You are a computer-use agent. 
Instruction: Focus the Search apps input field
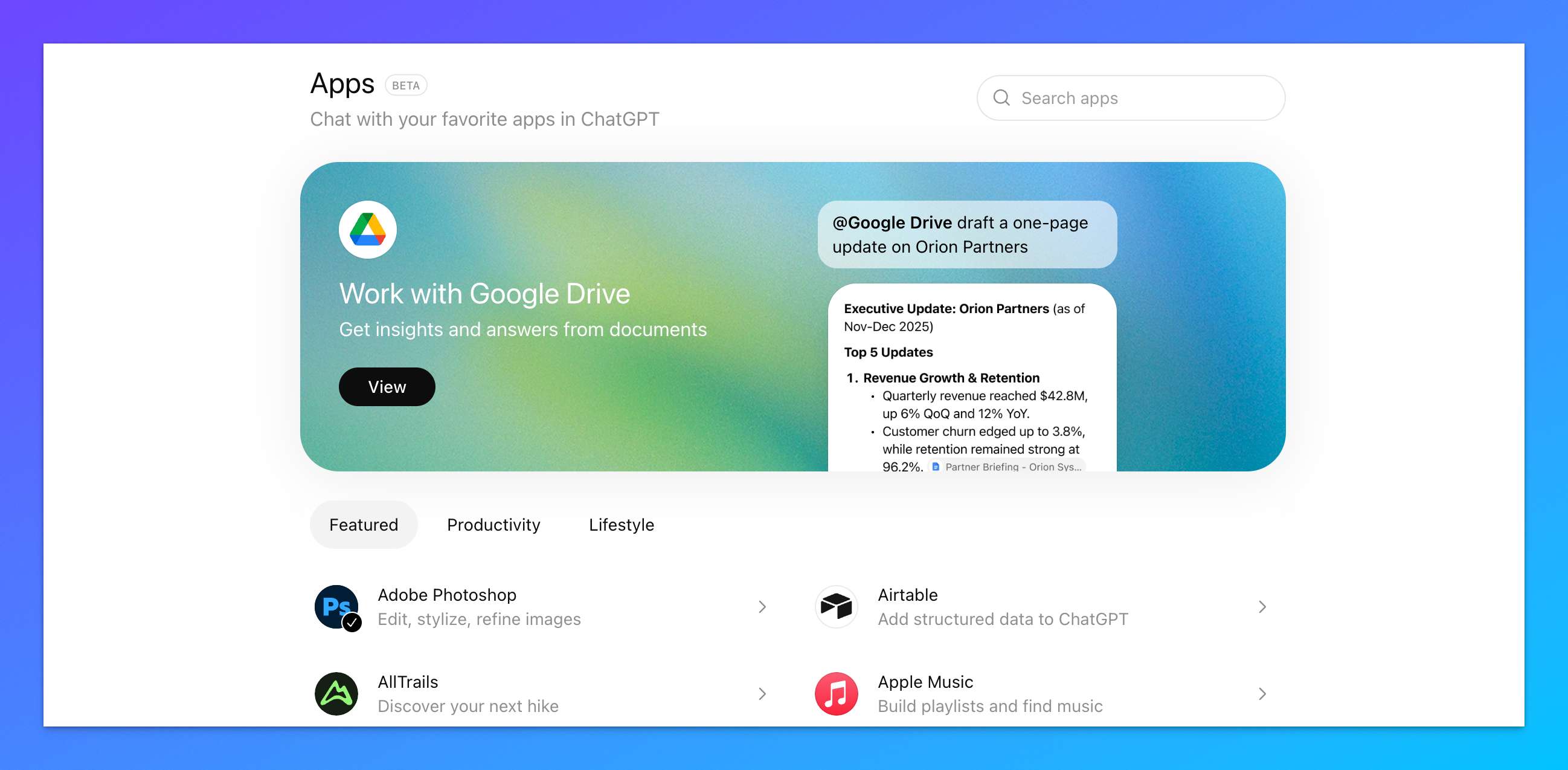point(1145,98)
